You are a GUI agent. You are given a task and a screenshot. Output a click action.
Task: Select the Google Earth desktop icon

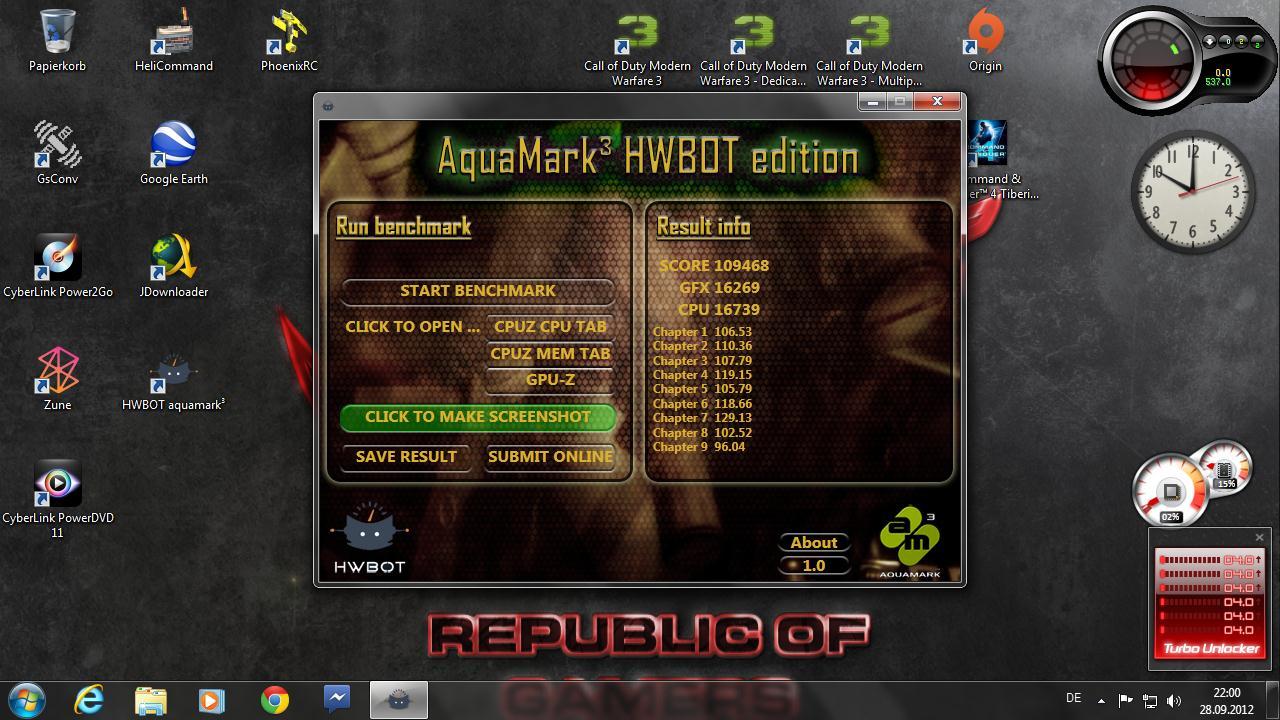coord(174,153)
